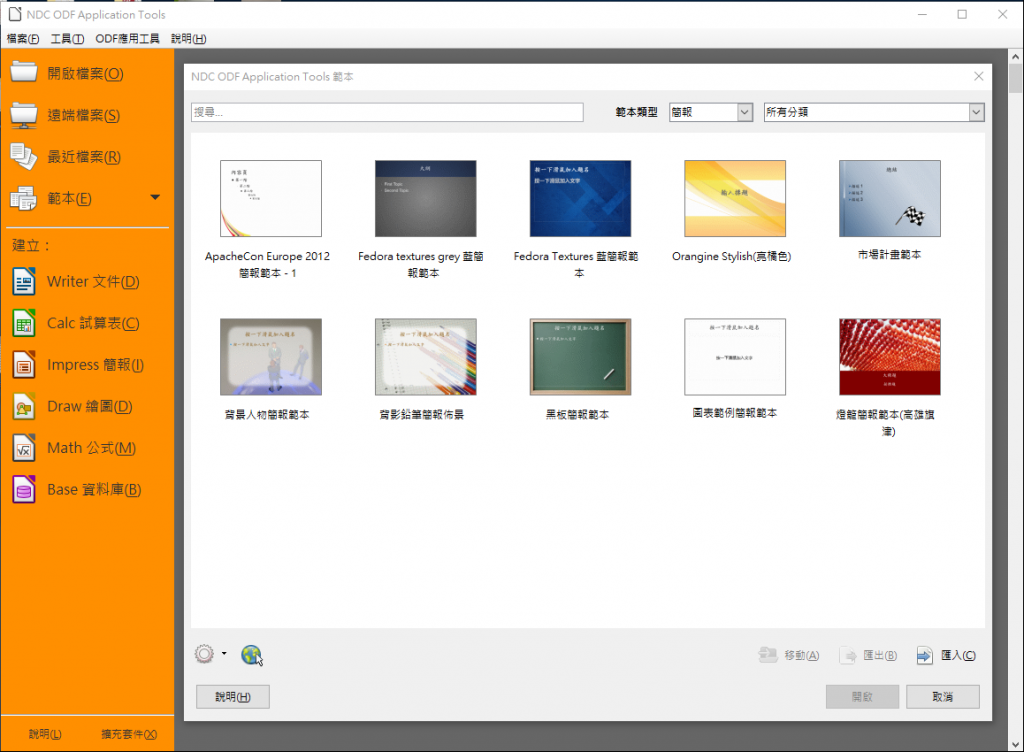Screen dimensions: 1024x752
Task: Expand the 範本 arrow in sidebar
Action: coord(155,198)
